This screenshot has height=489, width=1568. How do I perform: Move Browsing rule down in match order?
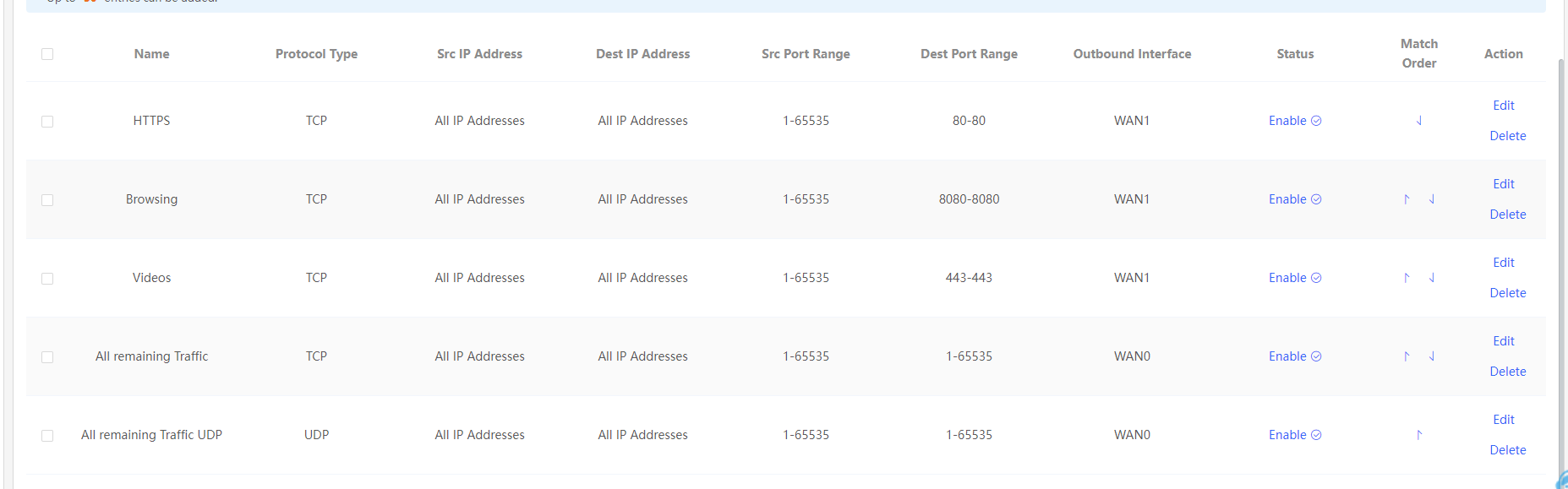point(1432,199)
